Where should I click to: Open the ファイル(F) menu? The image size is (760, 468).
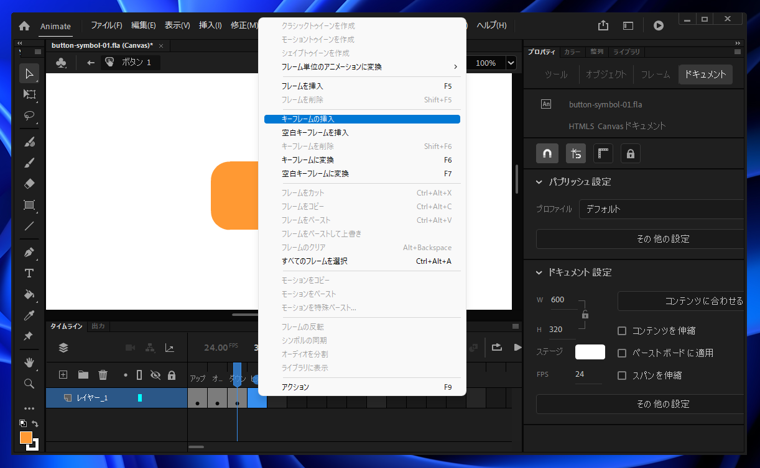[106, 25]
